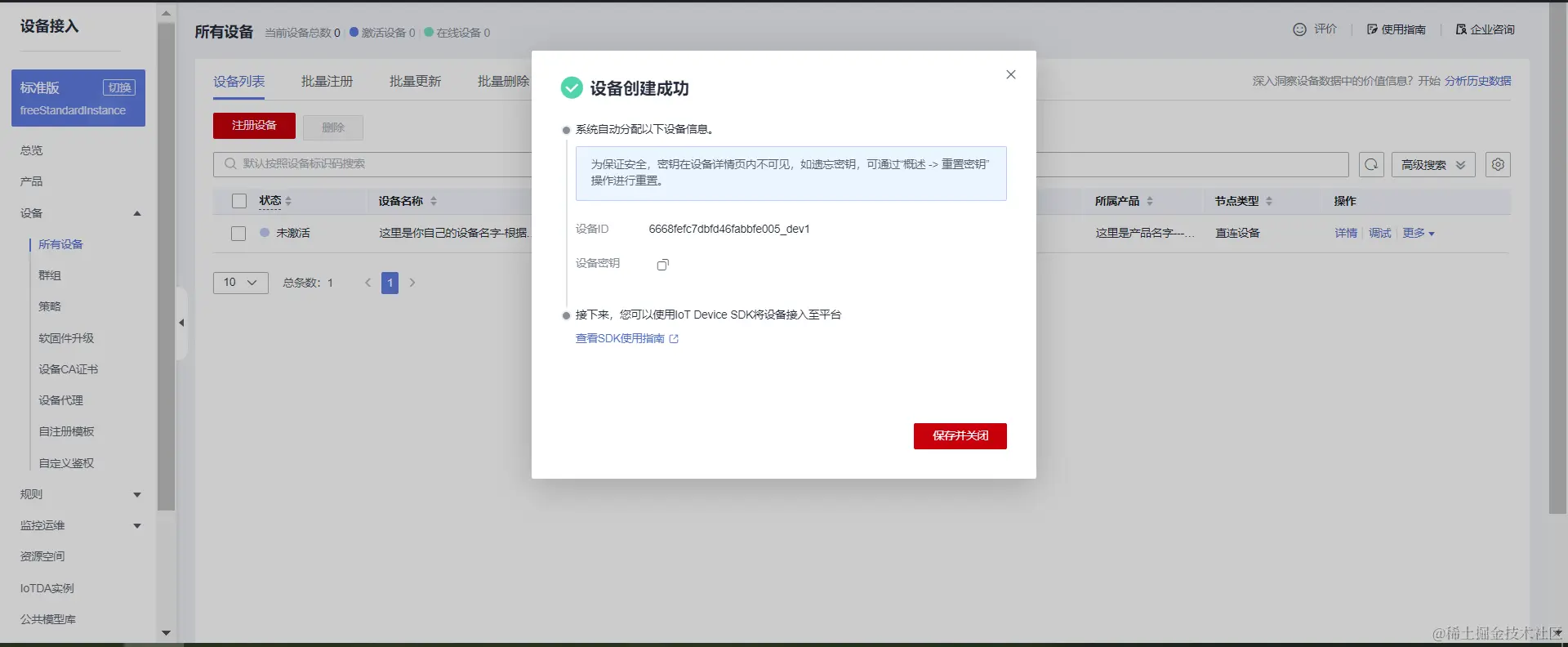
Task: Select 所有设备 in the sidebar
Action: click(x=60, y=244)
